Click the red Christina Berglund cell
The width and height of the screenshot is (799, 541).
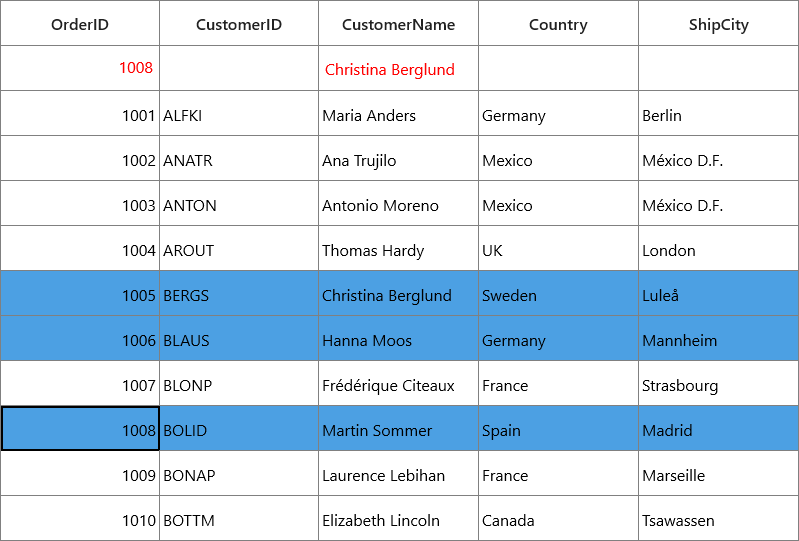398,68
